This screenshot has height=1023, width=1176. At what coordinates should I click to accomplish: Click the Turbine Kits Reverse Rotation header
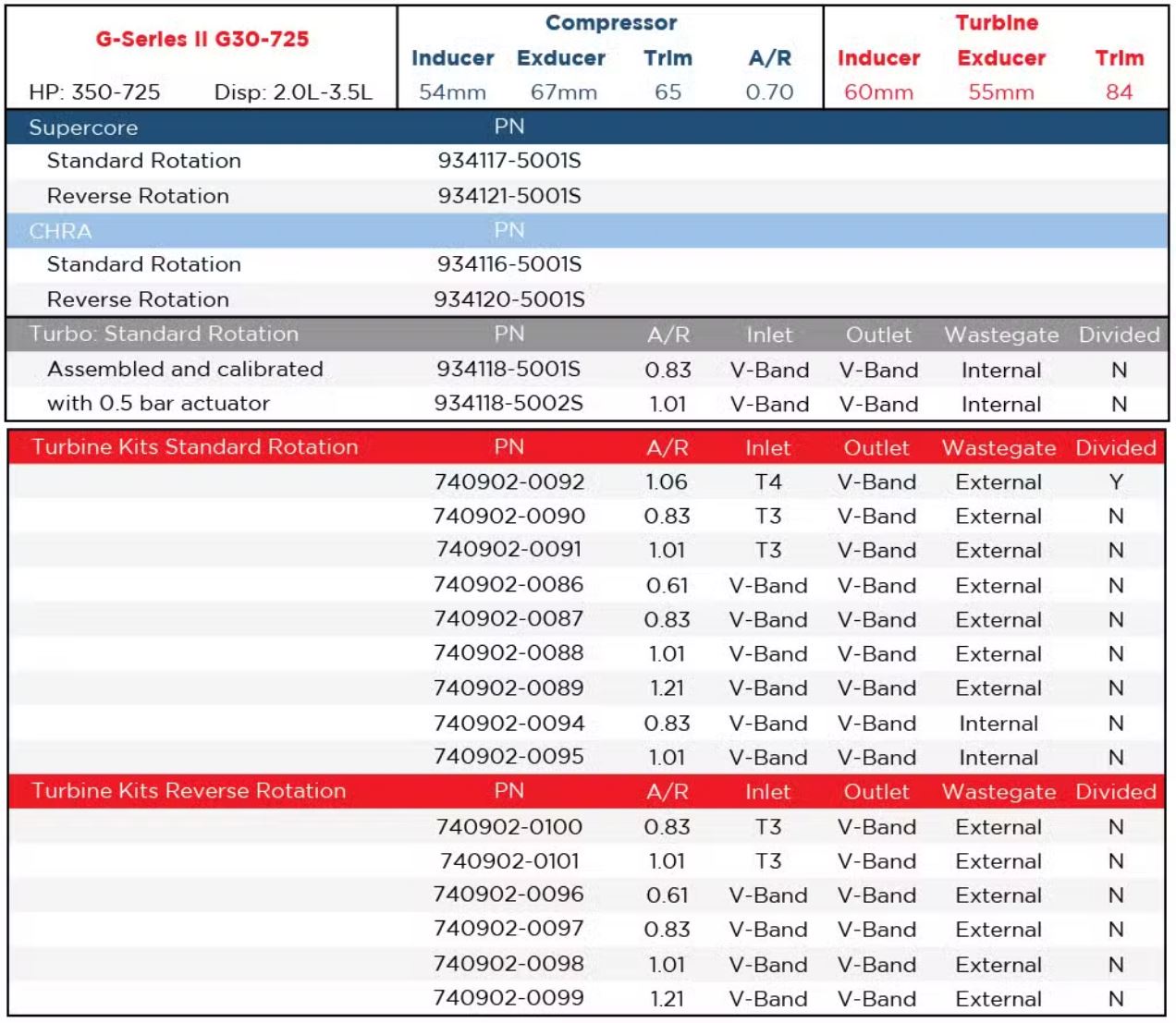pos(189,791)
